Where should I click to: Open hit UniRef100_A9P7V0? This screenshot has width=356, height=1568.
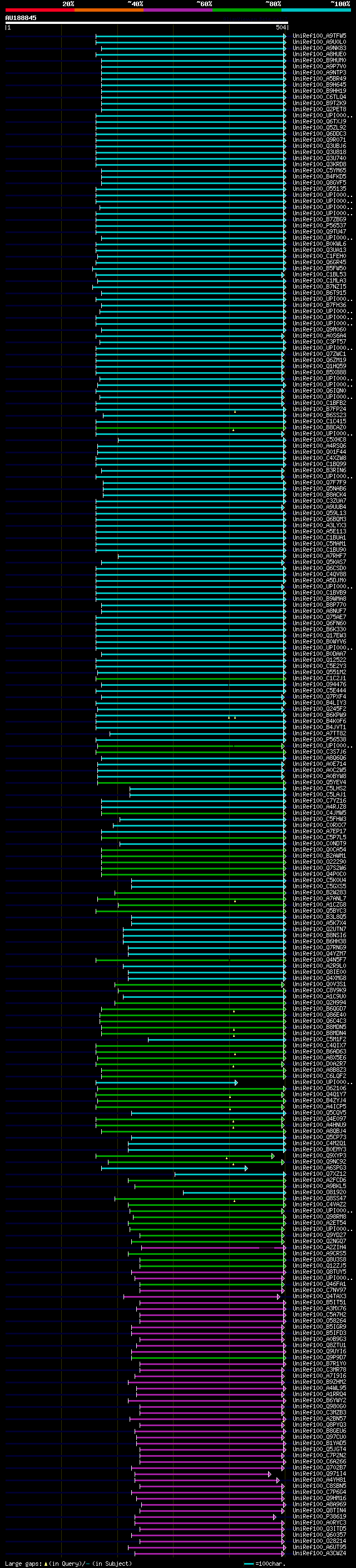(319, 66)
